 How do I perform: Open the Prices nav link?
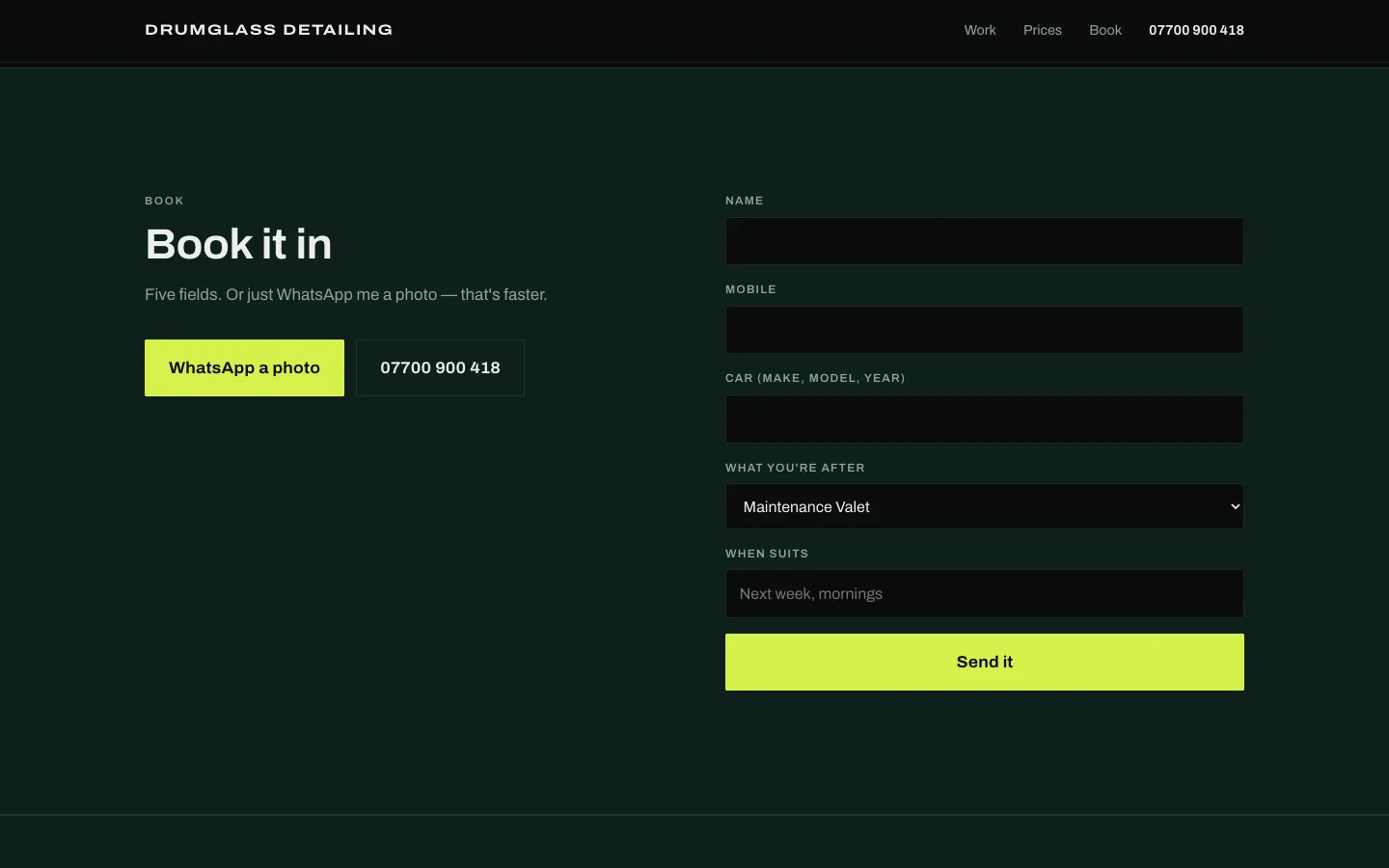tap(1043, 30)
